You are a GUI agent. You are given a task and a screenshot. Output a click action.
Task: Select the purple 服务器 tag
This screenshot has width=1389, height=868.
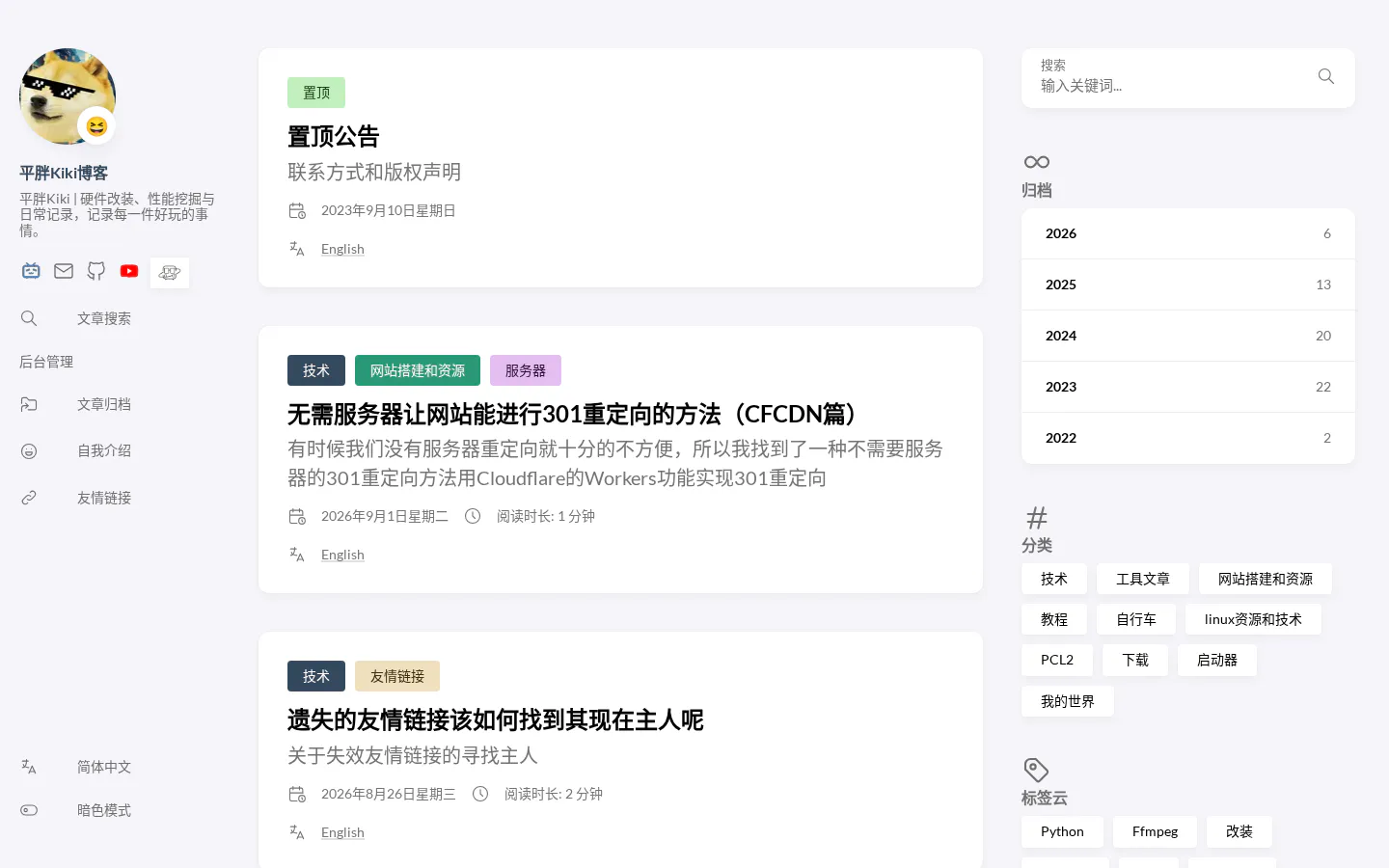tap(526, 370)
